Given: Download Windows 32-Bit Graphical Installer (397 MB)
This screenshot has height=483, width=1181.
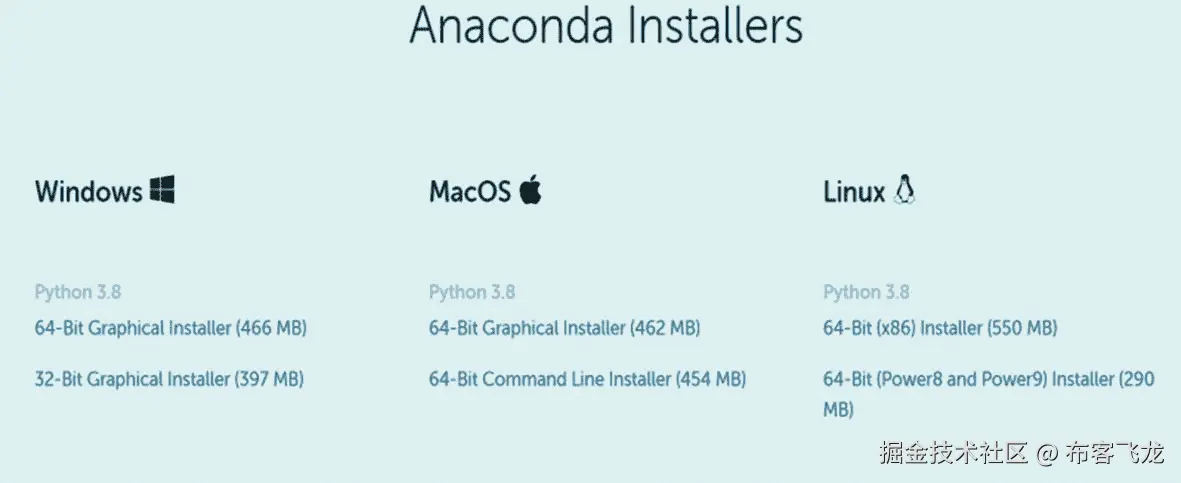Looking at the screenshot, I should [169, 378].
